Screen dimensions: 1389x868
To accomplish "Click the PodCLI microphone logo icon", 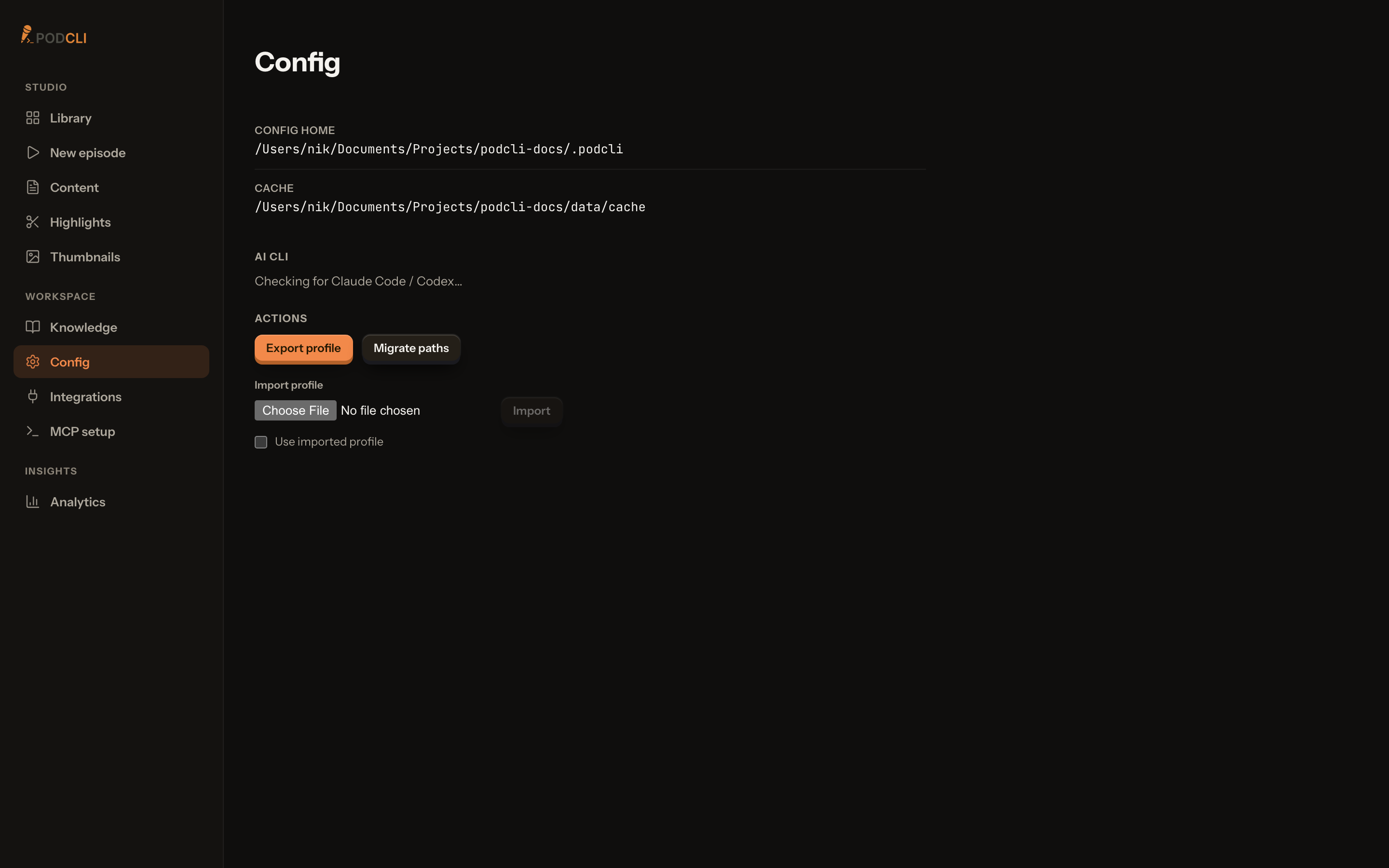I will (27, 34).
